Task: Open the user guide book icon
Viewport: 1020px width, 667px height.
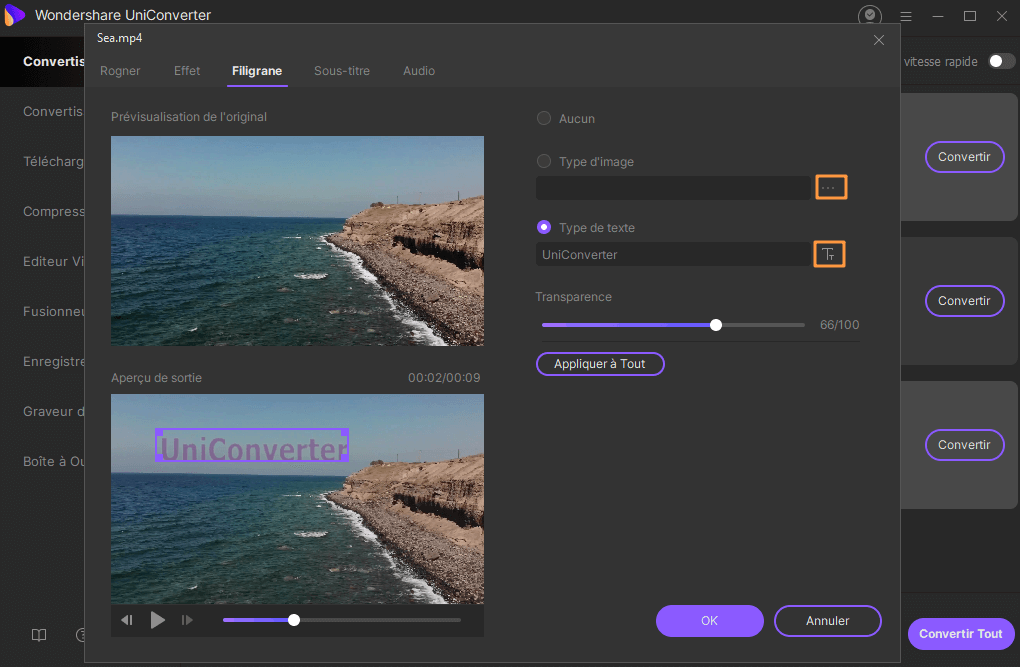Action: [x=39, y=635]
